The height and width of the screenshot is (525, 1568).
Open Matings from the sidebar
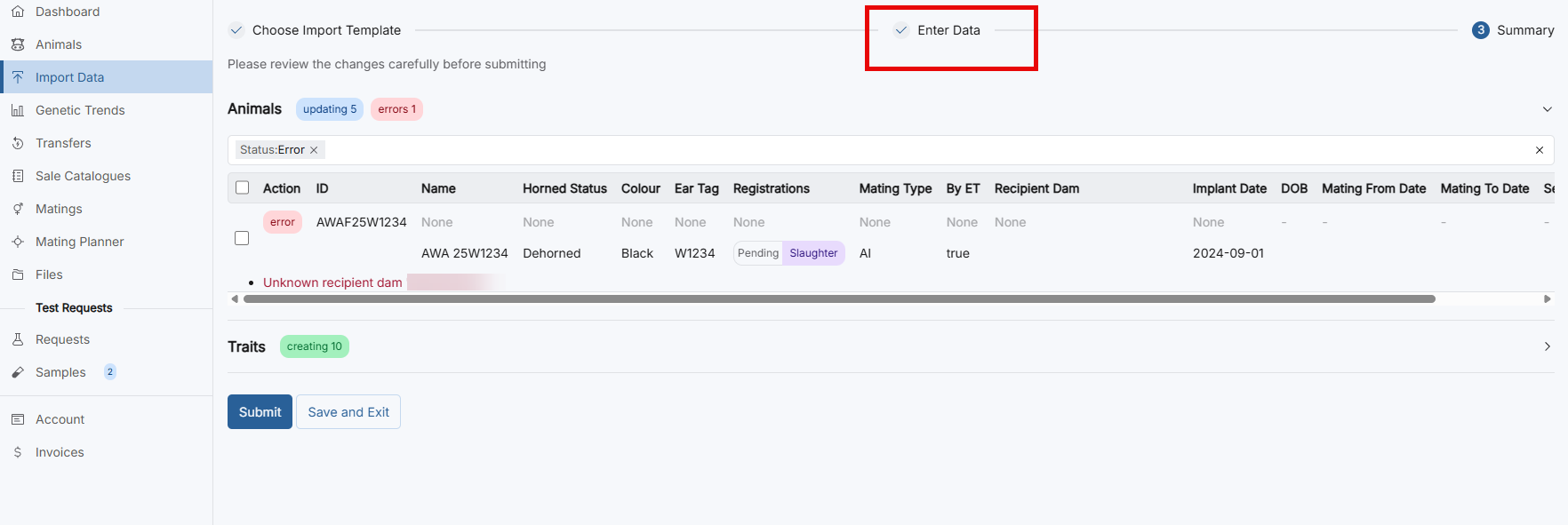coord(59,209)
